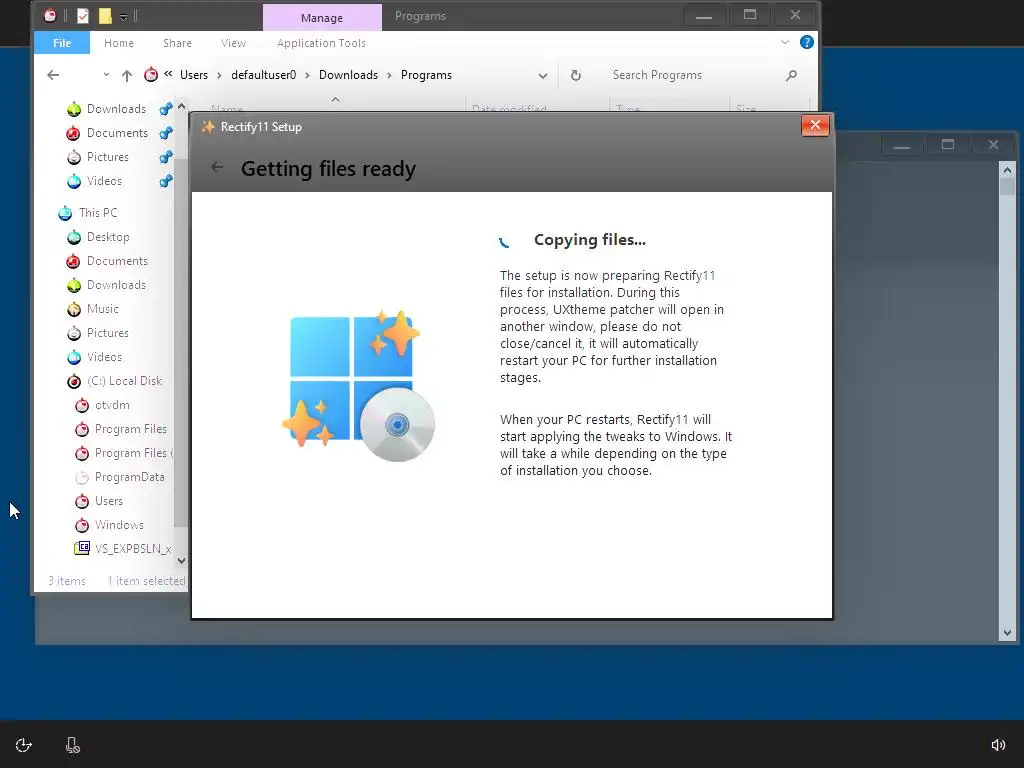The width and height of the screenshot is (1024, 768).
Task: Click the Pictures icon under This PC
Action: [74, 333]
